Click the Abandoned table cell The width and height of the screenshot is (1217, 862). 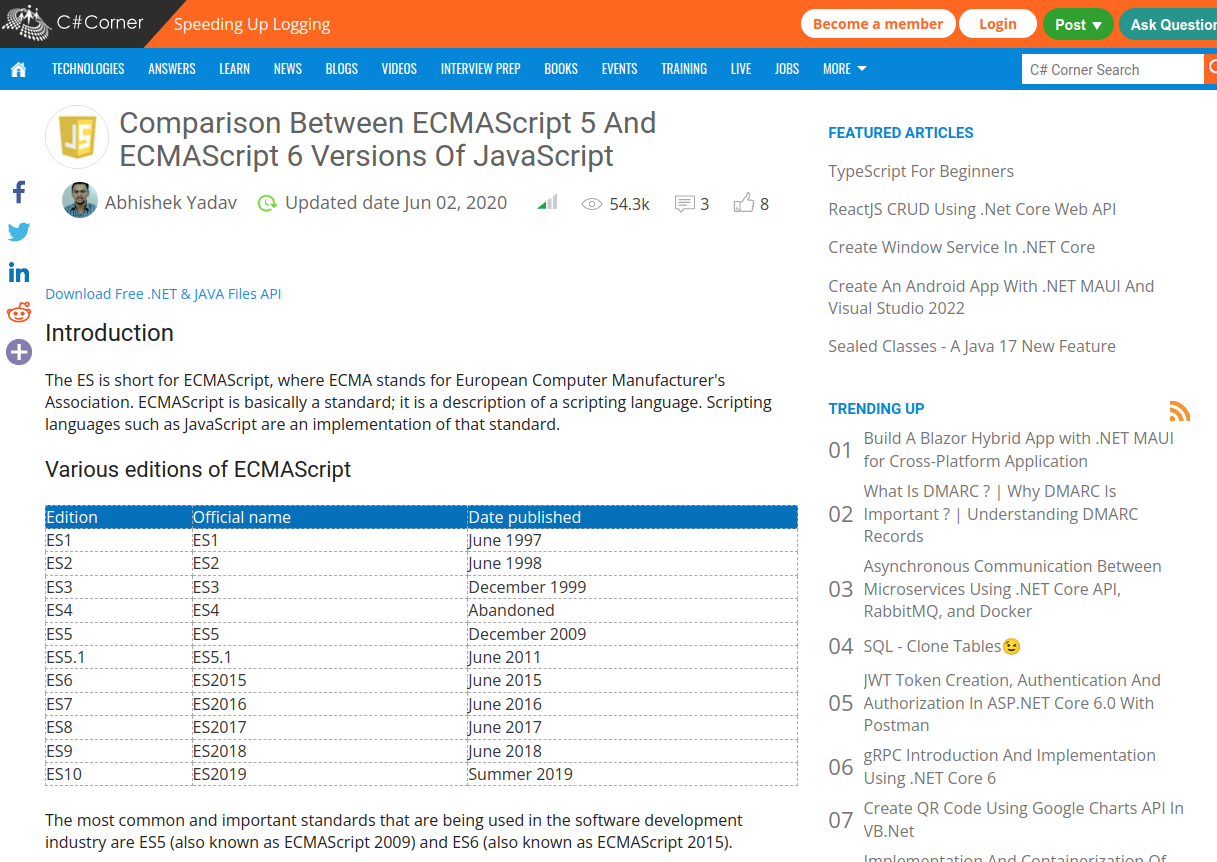(632, 610)
